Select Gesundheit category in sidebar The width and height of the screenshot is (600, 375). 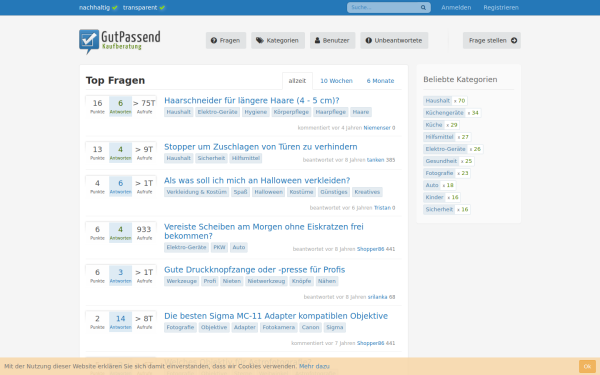441,161
